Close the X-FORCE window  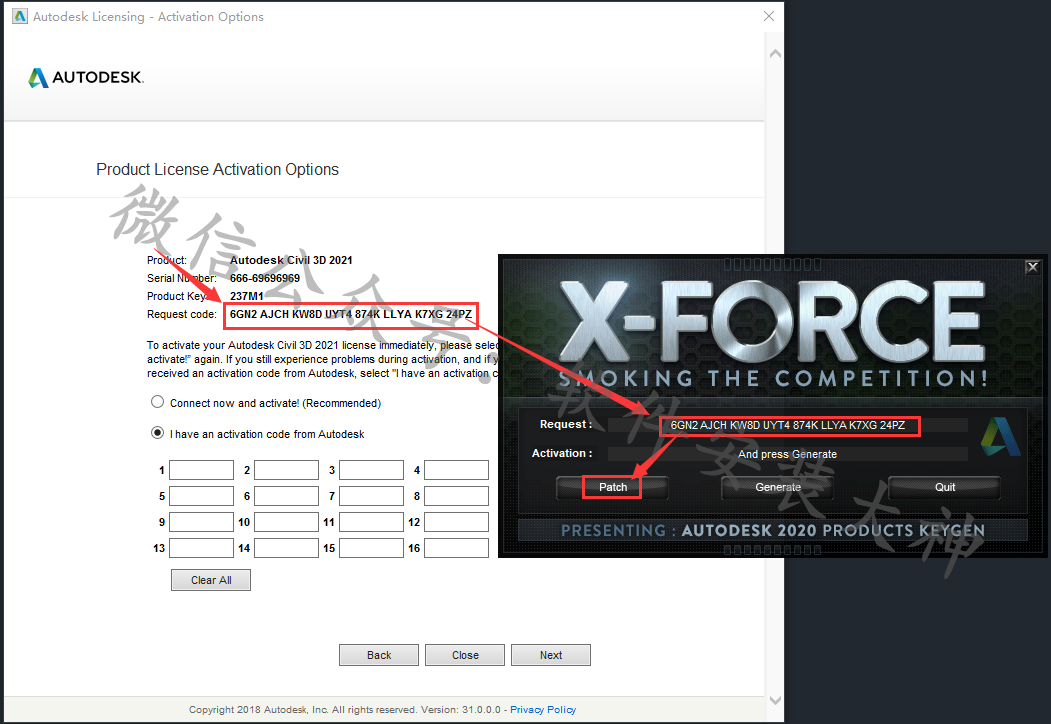click(1033, 267)
